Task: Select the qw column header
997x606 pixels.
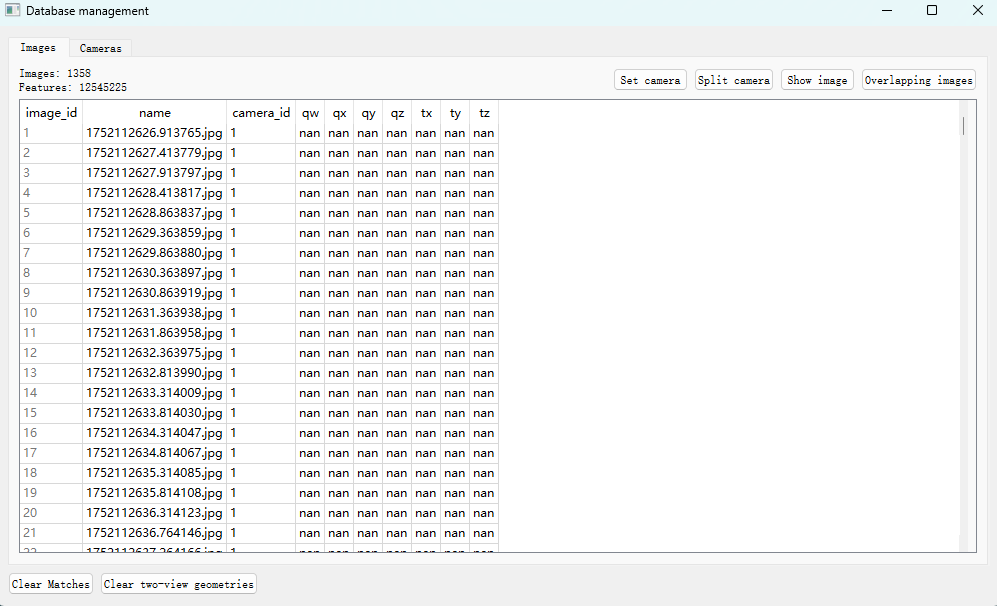Action: click(x=310, y=113)
